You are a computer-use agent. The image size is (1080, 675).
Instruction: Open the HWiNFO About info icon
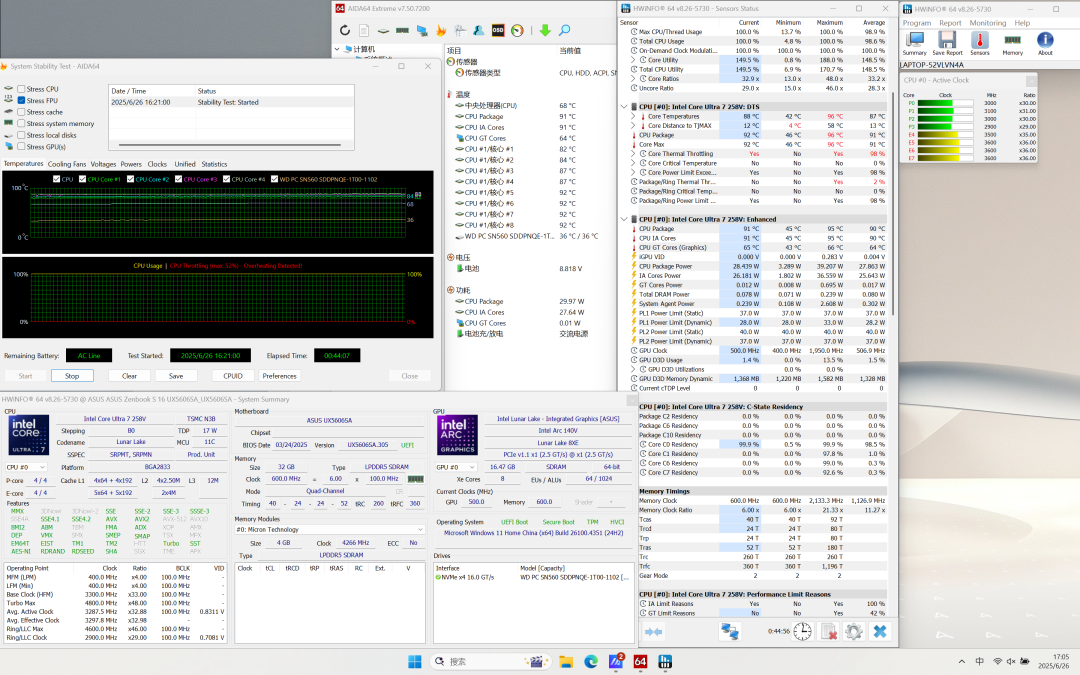pyautogui.click(x=1045, y=43)
